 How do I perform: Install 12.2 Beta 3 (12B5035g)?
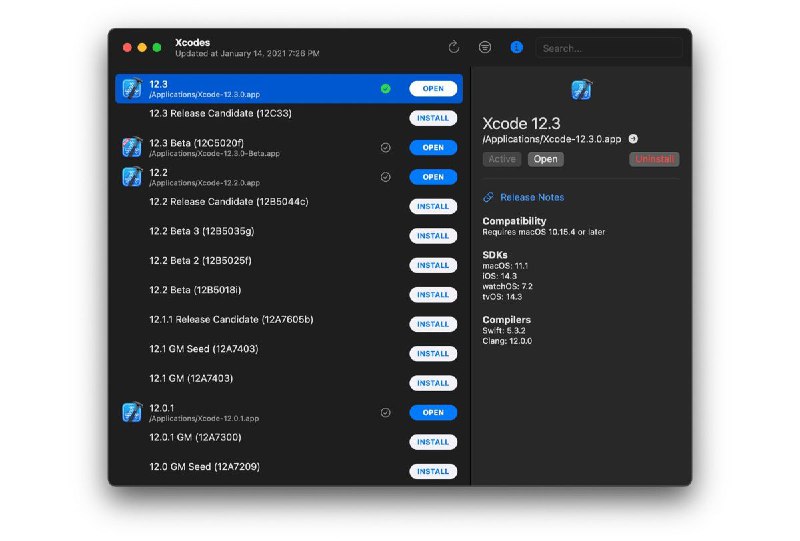click(x=433, y=236)
